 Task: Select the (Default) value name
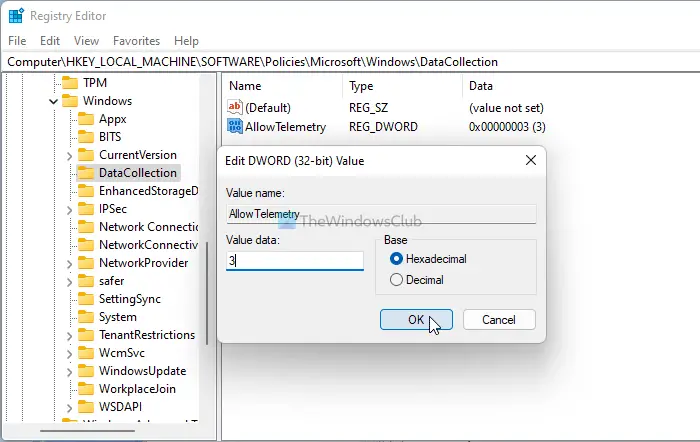(268, 108)
